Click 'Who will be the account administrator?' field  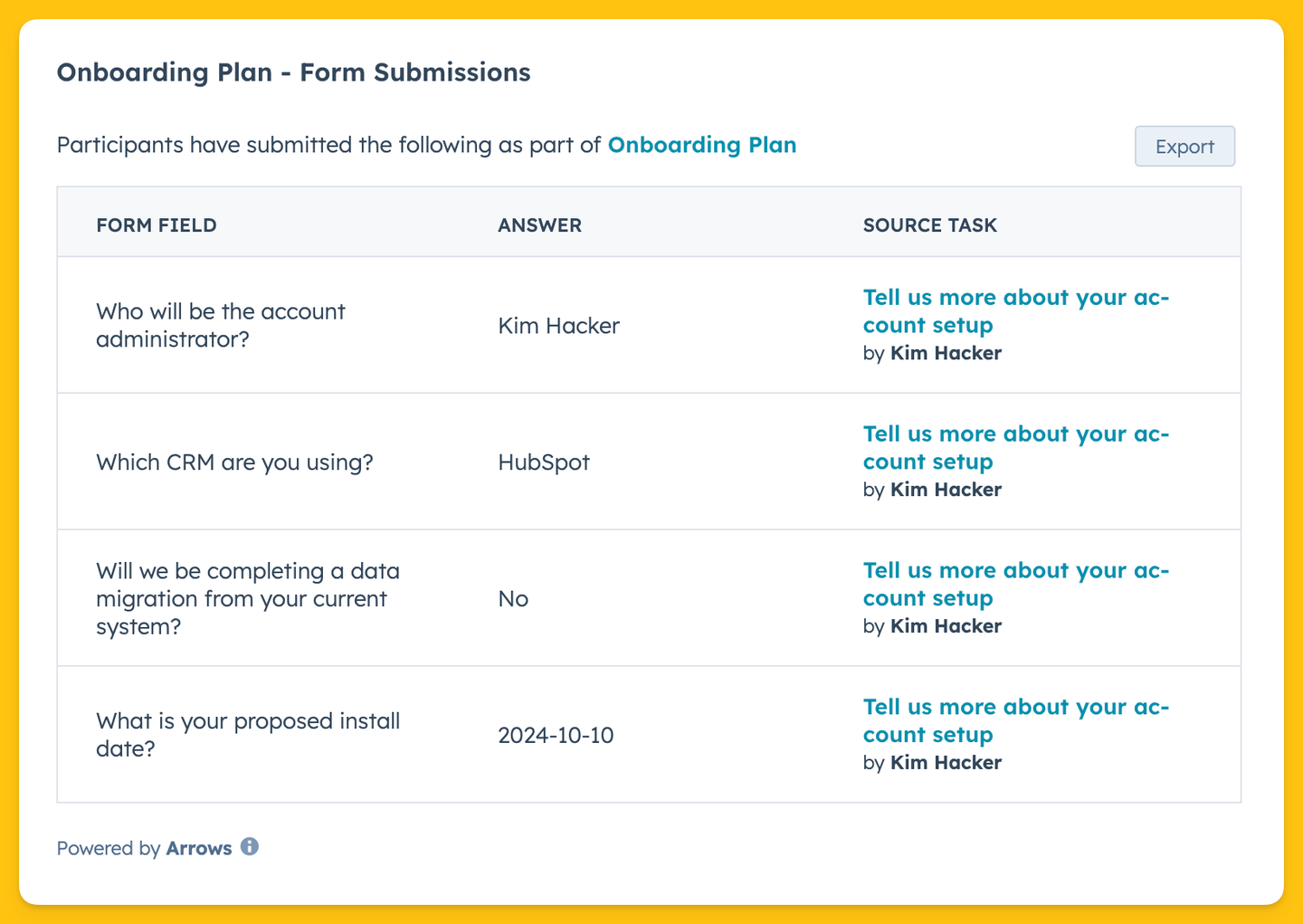[x=221, y=325]
